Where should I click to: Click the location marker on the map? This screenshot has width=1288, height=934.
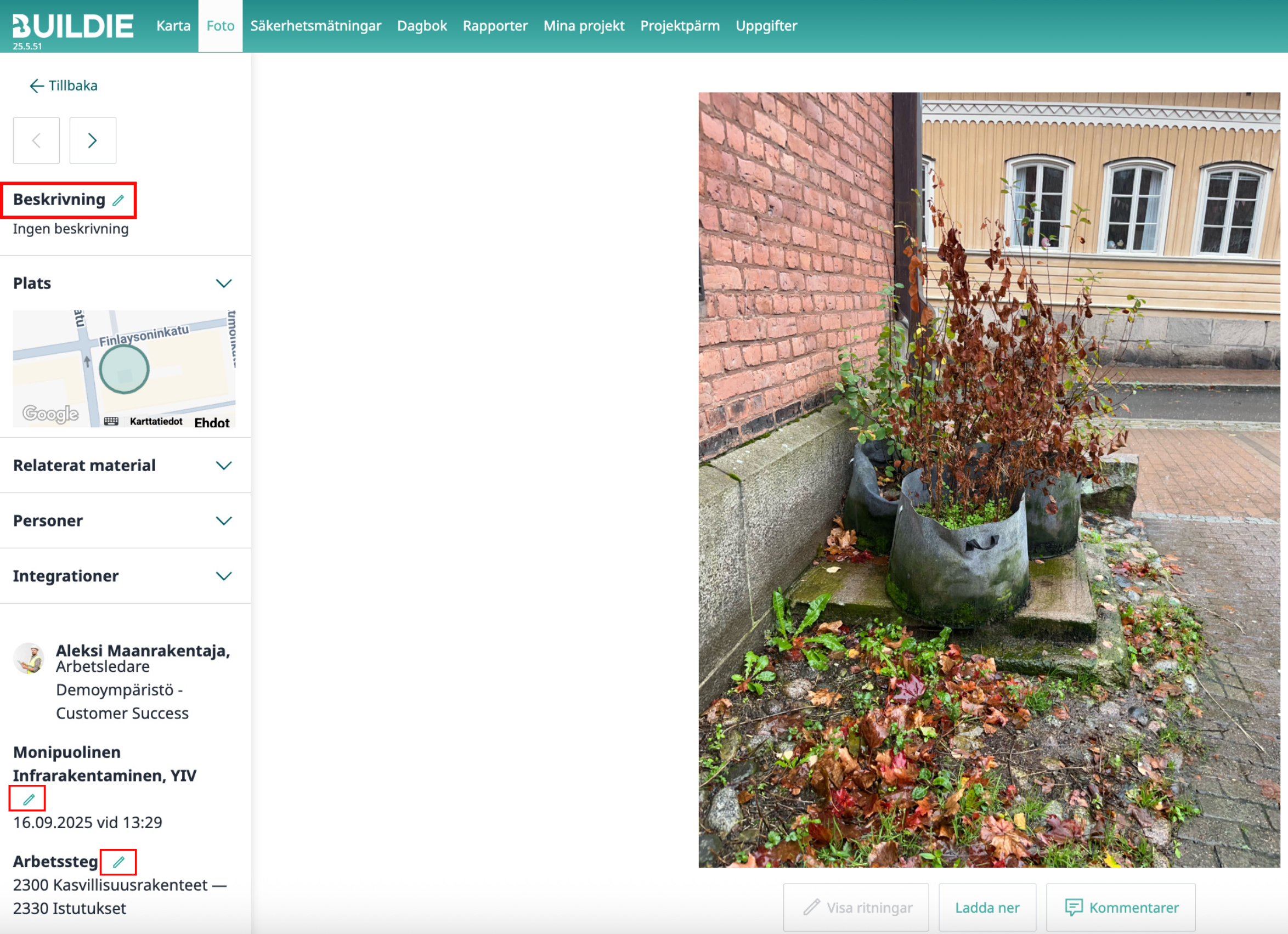coord(125,370)
